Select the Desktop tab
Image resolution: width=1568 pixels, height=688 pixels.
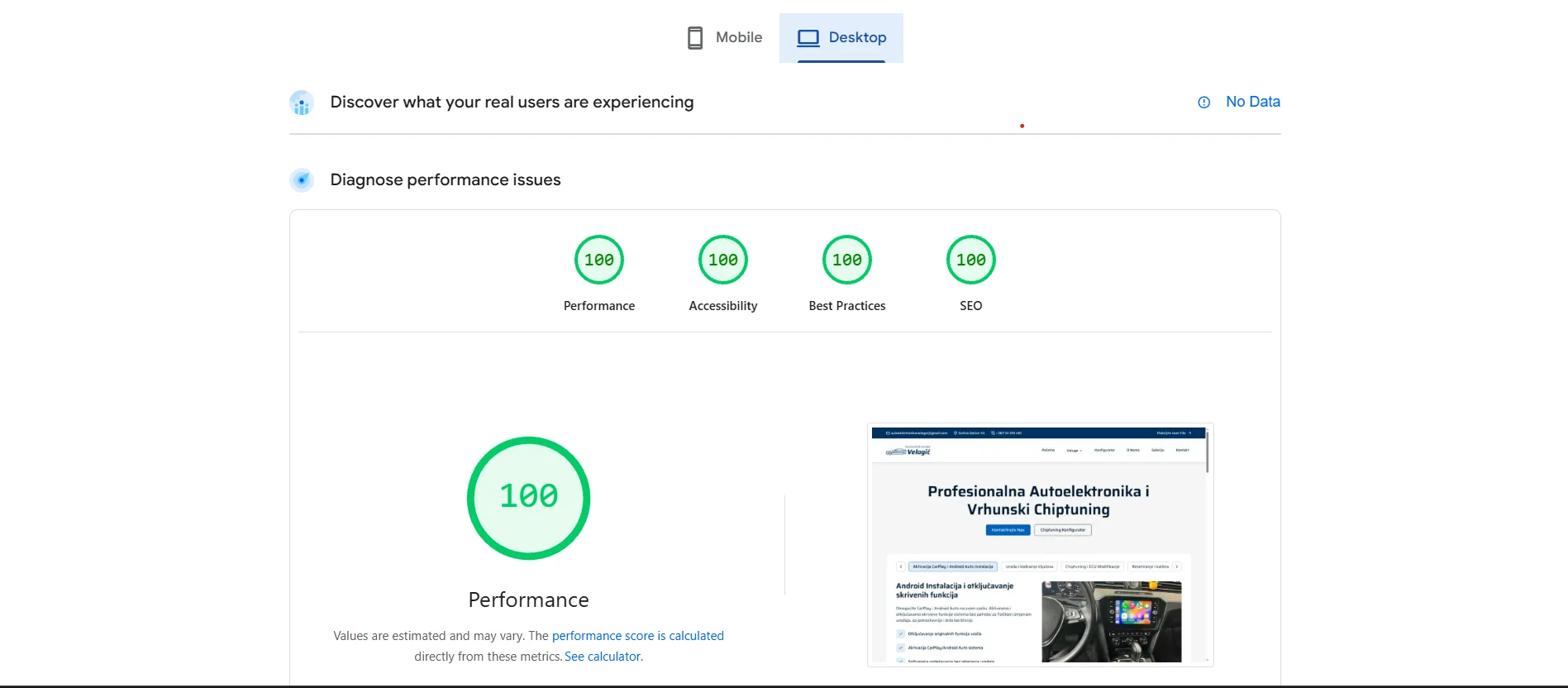(x=841, y=38)
